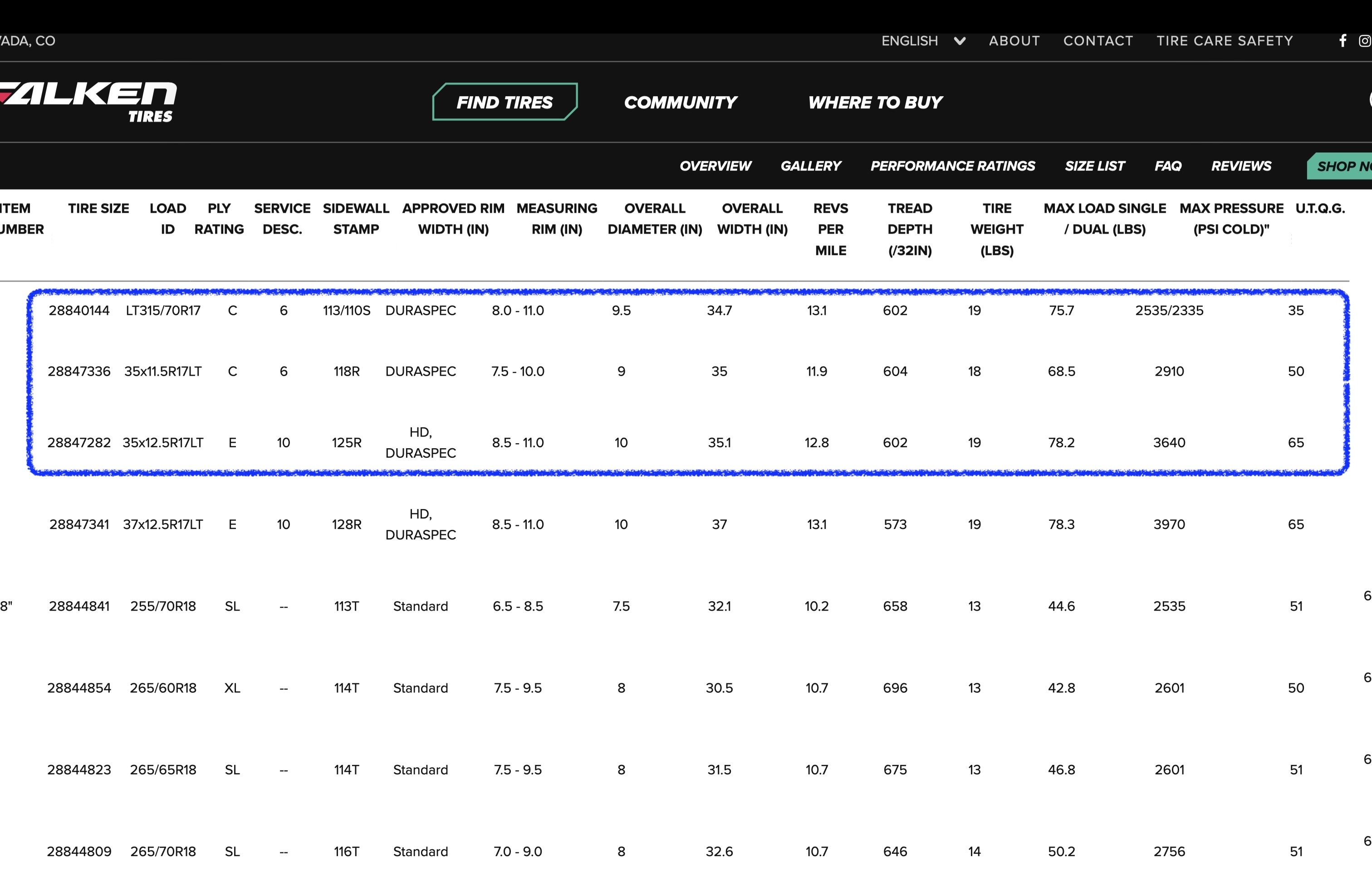
Task: Jump to the FAQ section
Action: click(1167, 166)
